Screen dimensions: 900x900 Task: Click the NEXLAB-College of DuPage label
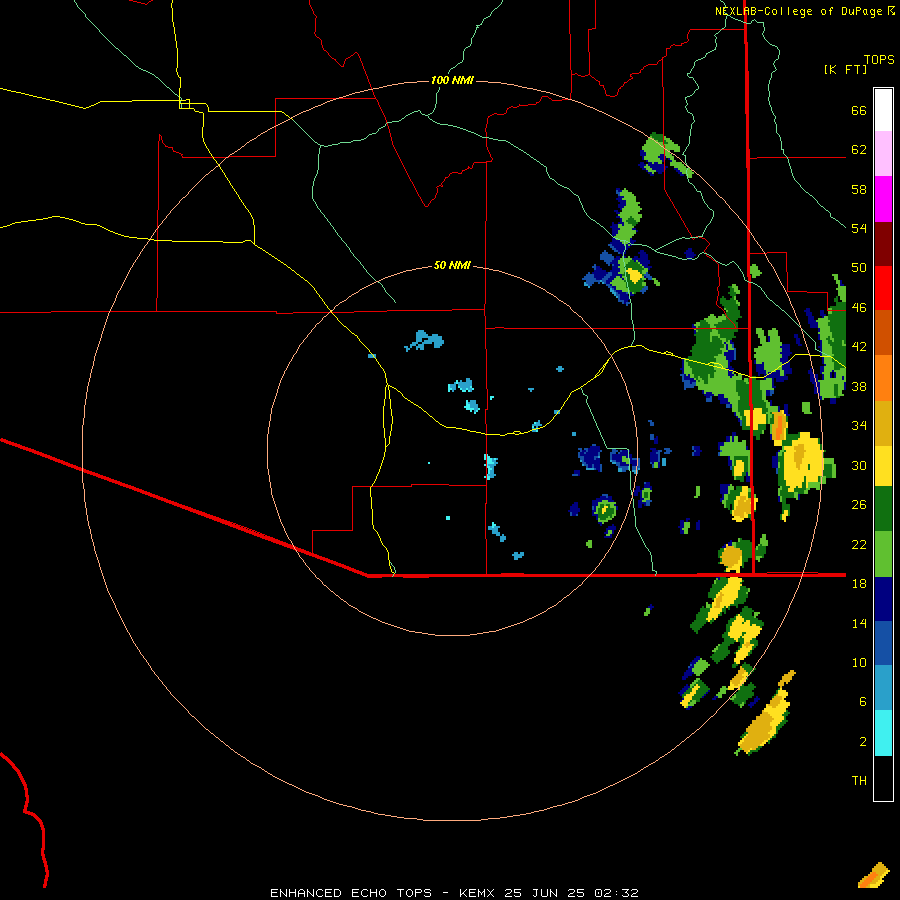(x=798, y=11)
